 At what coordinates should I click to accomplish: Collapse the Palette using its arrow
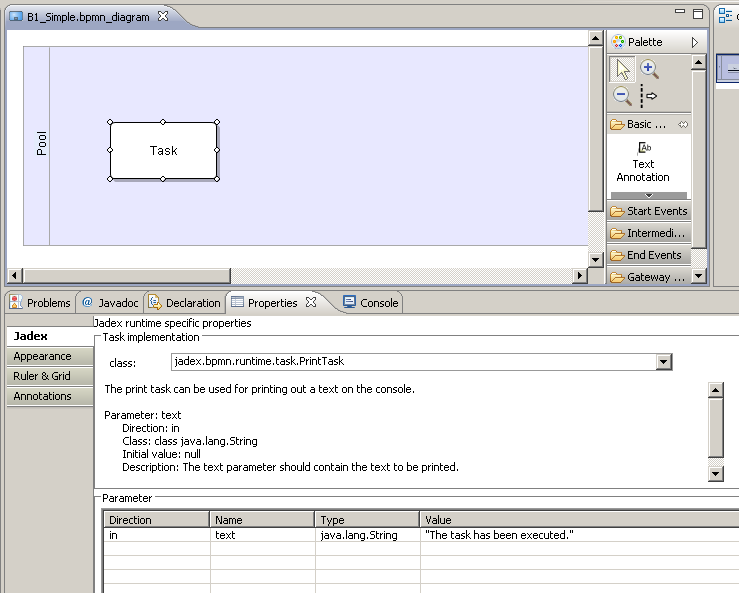[695, 42]
